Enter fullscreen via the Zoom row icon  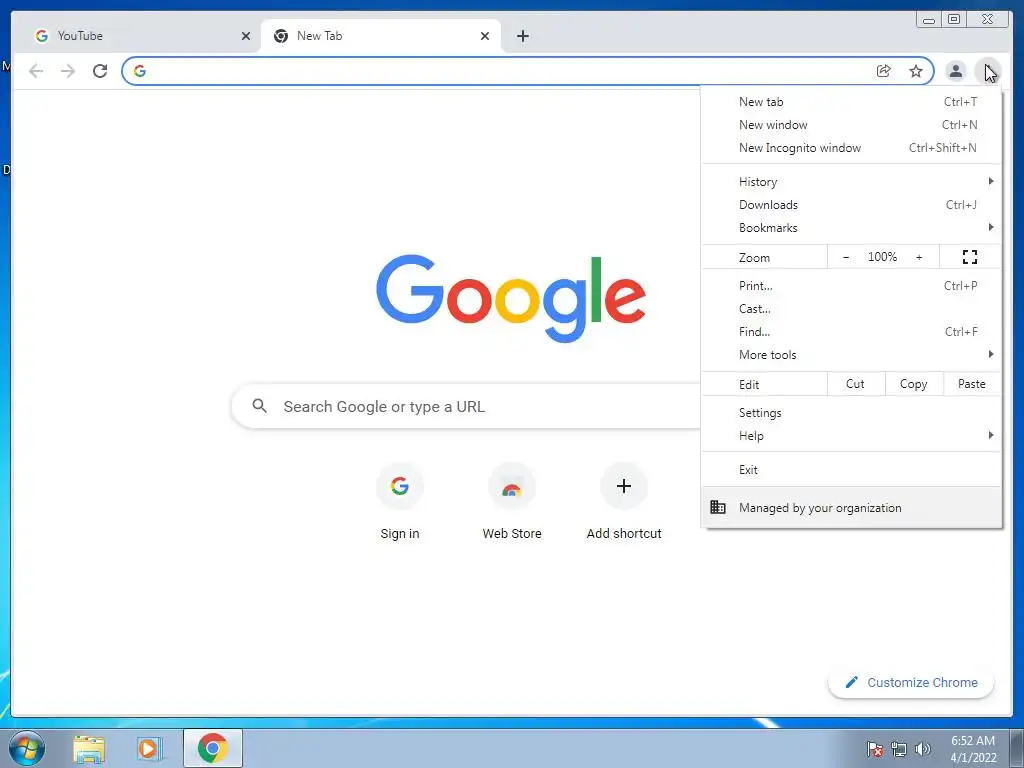970,257
